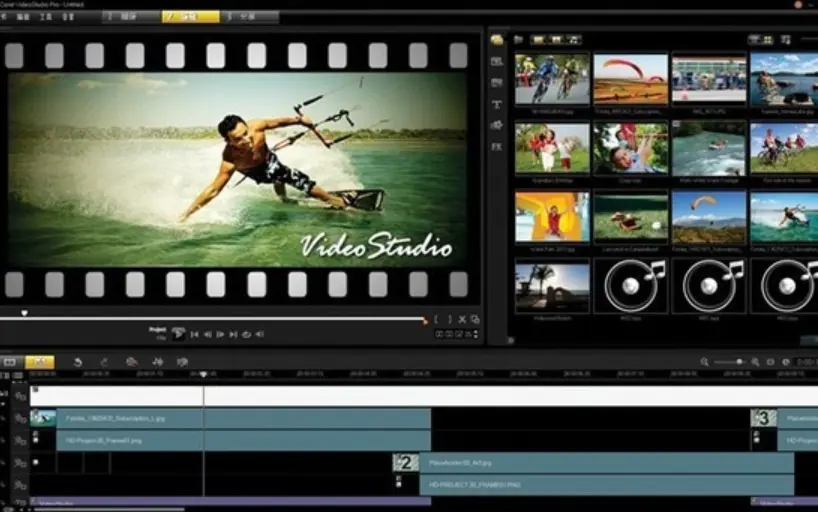Click the video track icon
818x512 pixels.
tap(20, 396)
